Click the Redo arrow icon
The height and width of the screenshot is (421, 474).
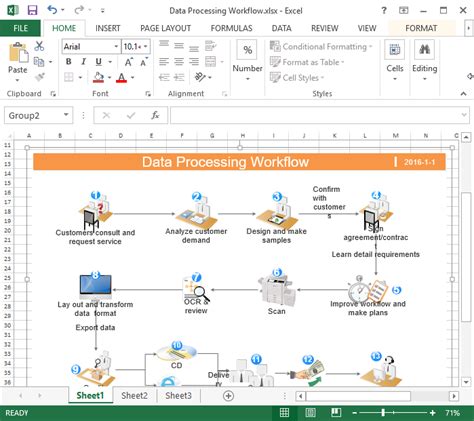79,10
